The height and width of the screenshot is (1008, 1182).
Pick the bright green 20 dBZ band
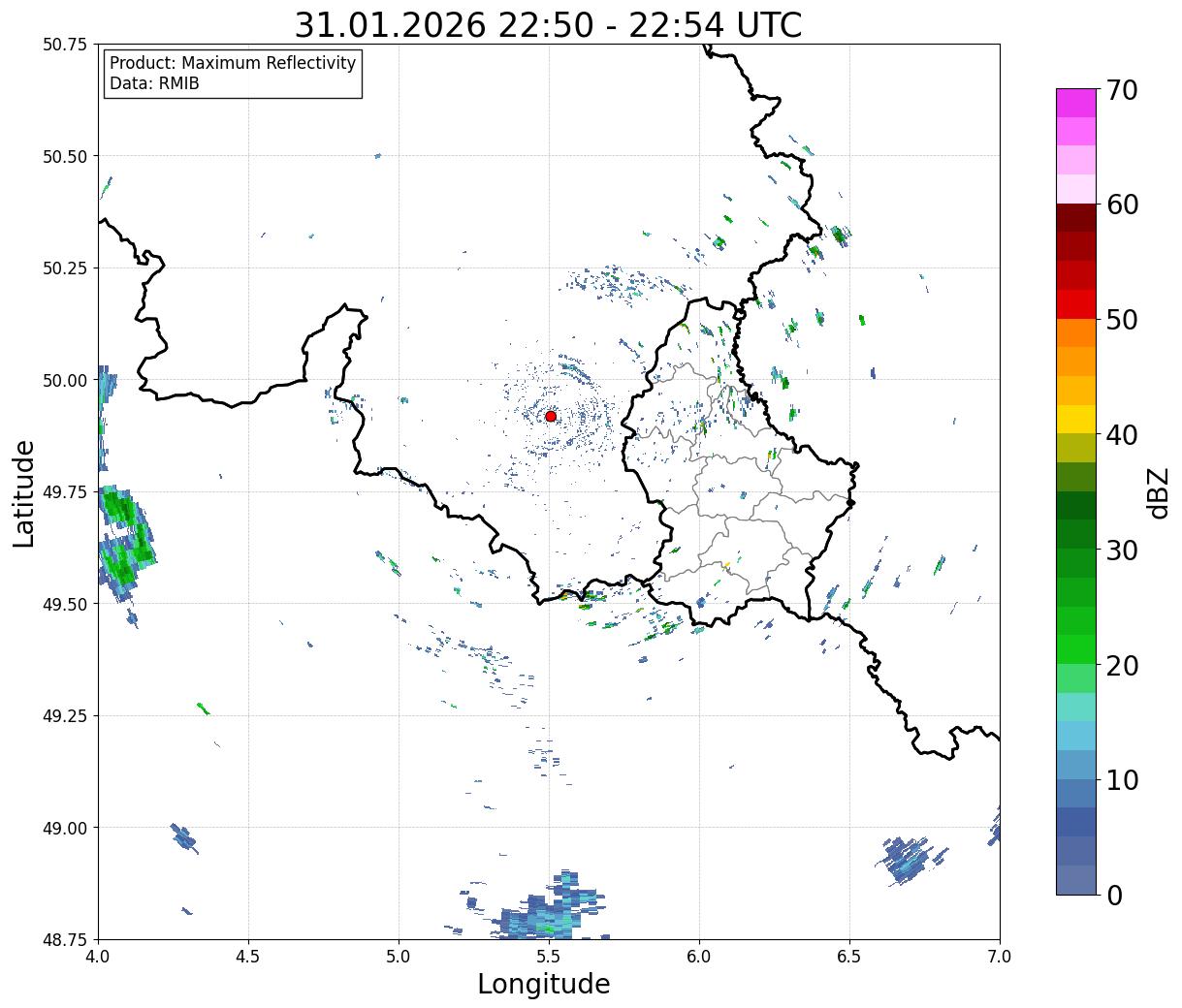pyautogui.click(x=1076, y=649)
